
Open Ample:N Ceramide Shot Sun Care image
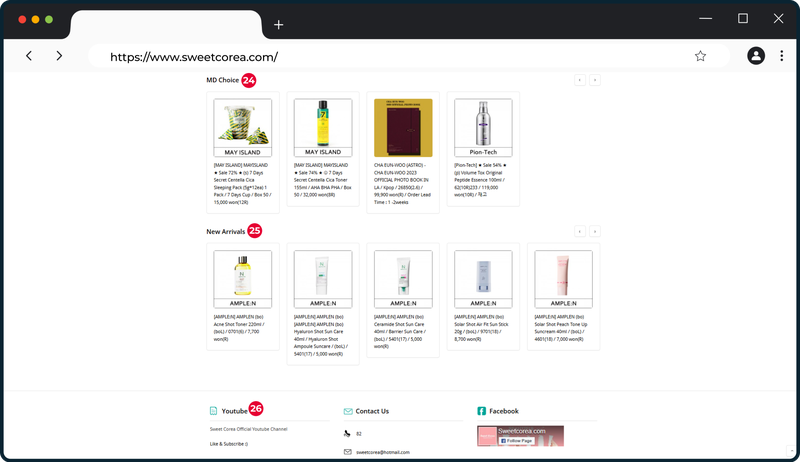click(x=403, y=279)
